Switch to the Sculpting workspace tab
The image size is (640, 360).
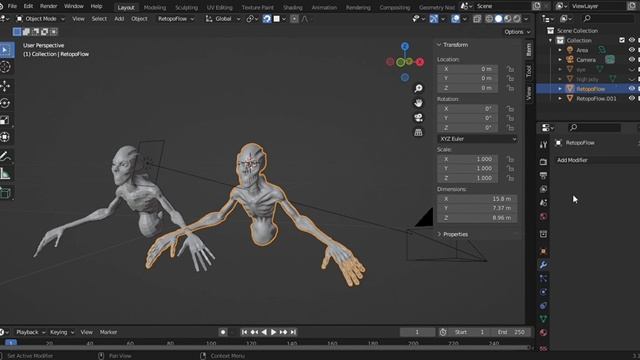(186, 7)
